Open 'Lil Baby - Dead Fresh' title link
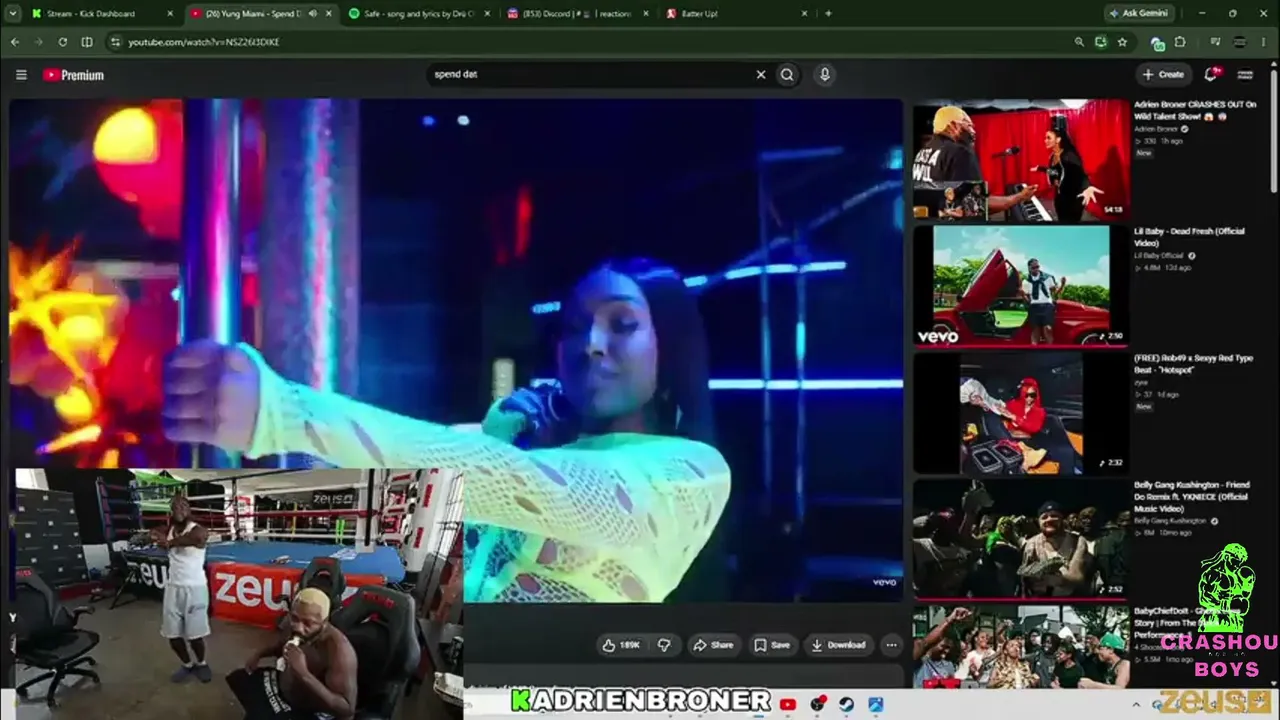Viewport: 1280px width, 720px height. [x=1190, y=237]
